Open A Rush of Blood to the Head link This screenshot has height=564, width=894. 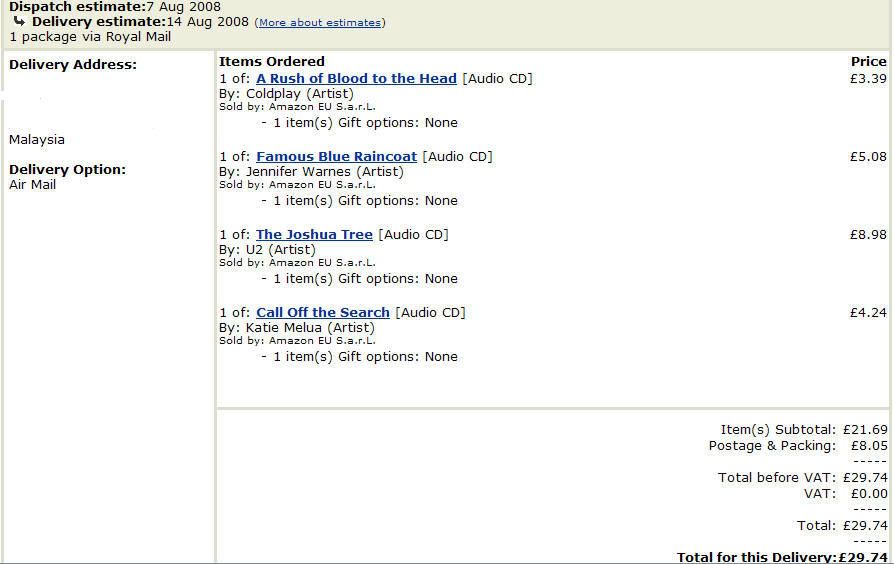click(356, 78)
